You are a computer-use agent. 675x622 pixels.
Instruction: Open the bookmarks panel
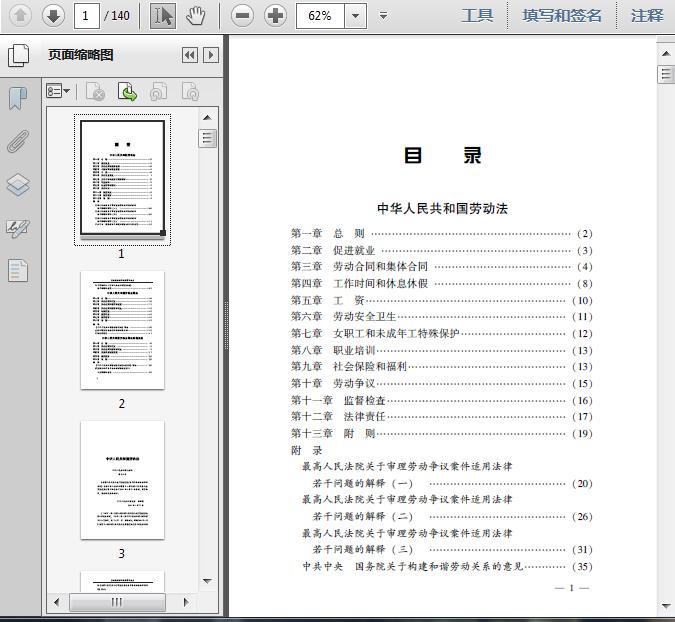[x=18, y=98]
